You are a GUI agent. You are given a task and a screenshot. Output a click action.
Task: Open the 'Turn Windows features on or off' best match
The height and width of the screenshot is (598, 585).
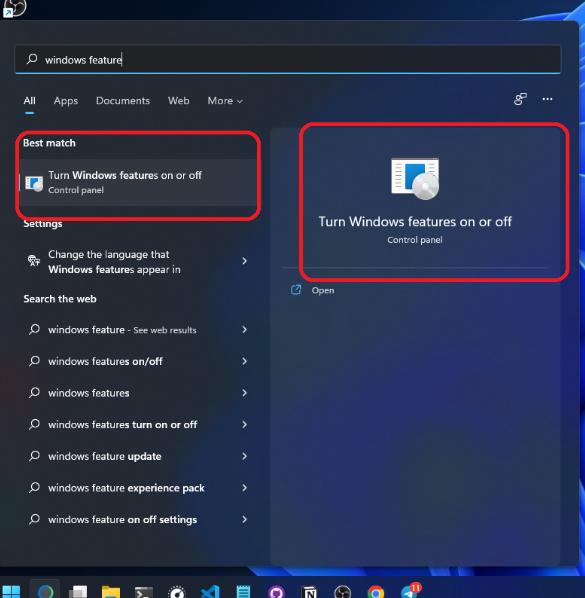point(138,182)
